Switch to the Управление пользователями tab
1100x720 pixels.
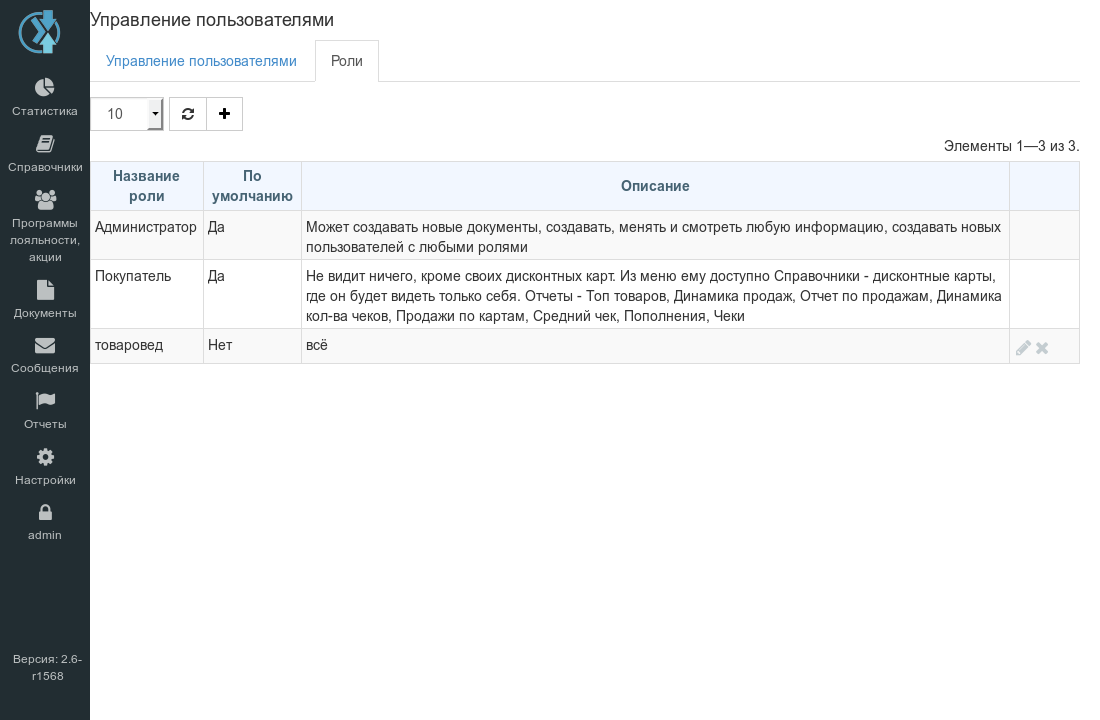tap(201, 61)
